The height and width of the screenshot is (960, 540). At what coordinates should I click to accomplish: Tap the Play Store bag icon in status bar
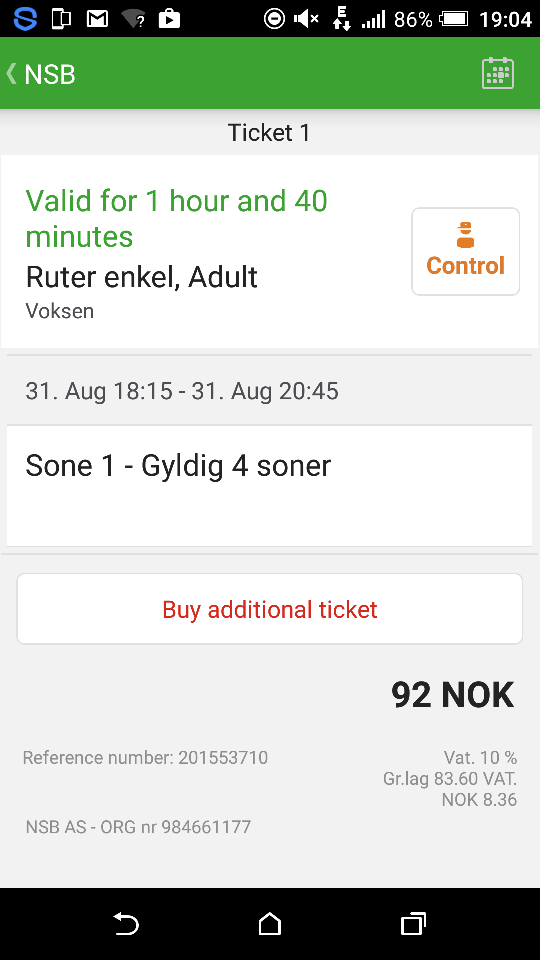tap(169, 19)
